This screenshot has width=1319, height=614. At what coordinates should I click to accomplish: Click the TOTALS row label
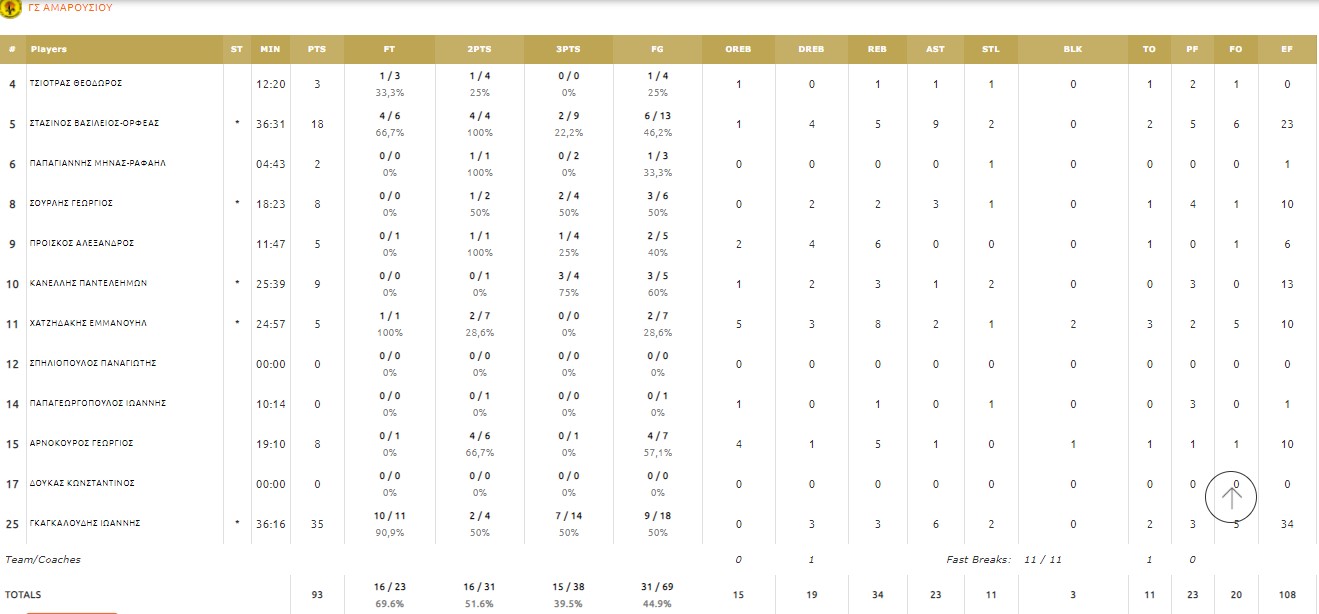click(23, 595)
